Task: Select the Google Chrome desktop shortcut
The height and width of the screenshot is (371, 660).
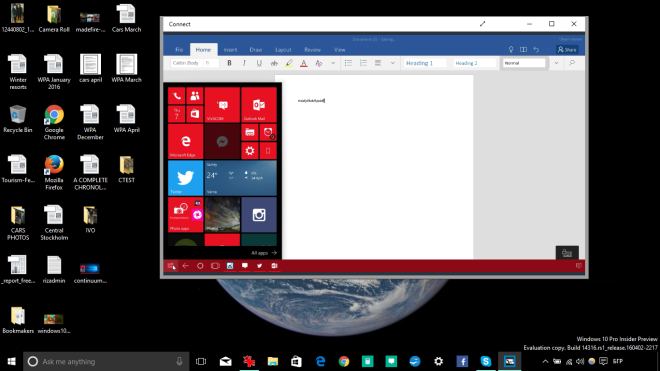Action: (54, 123)
